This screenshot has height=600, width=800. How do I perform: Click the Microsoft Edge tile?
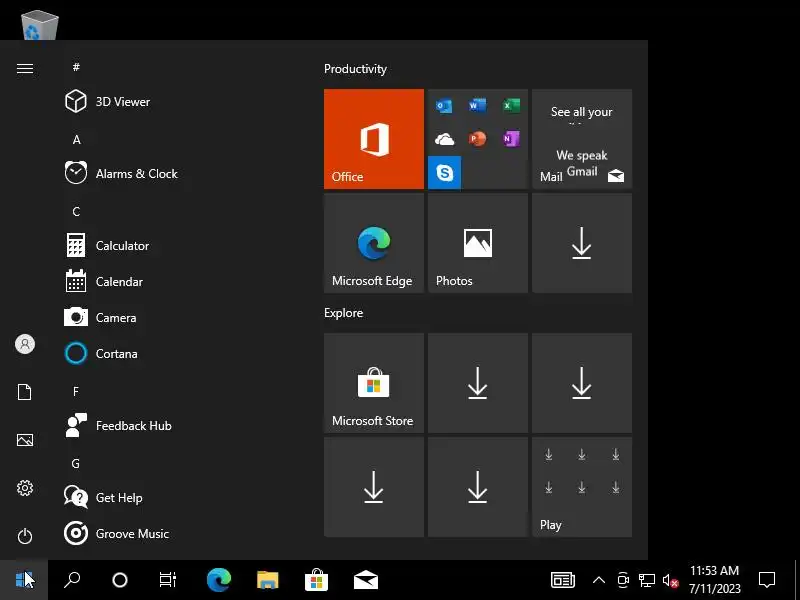pos(373,243)
